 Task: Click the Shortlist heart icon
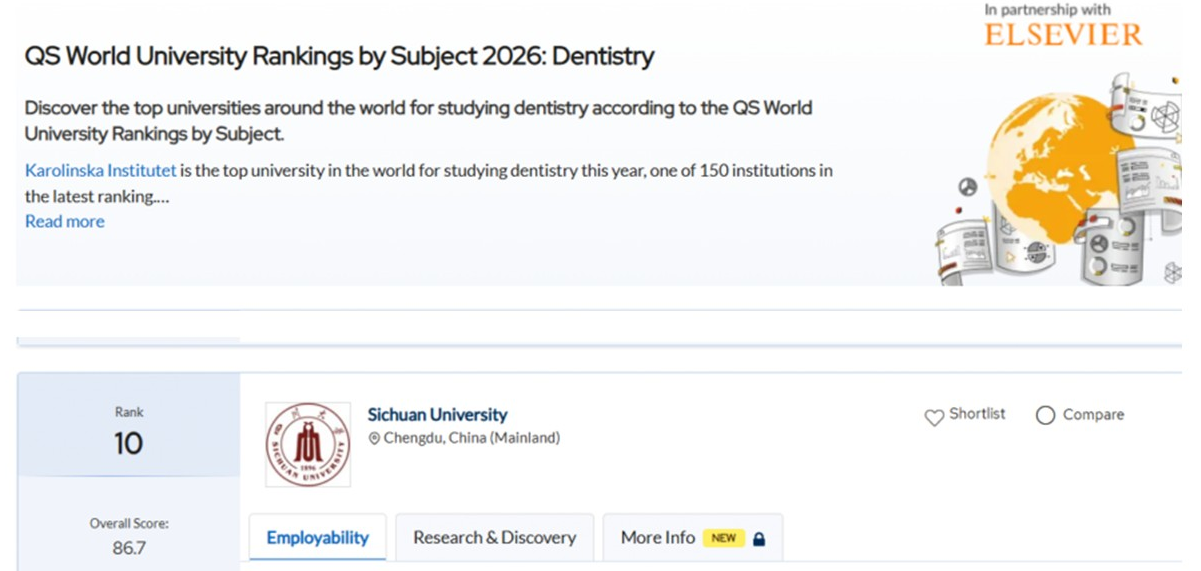point(934,417)
